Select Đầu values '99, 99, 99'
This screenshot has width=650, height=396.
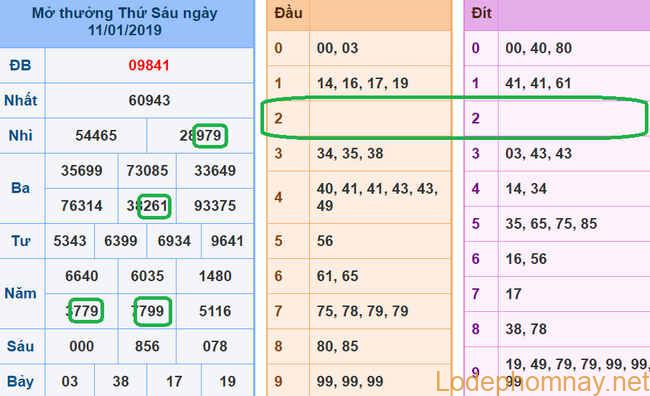(x=350, y=381)
